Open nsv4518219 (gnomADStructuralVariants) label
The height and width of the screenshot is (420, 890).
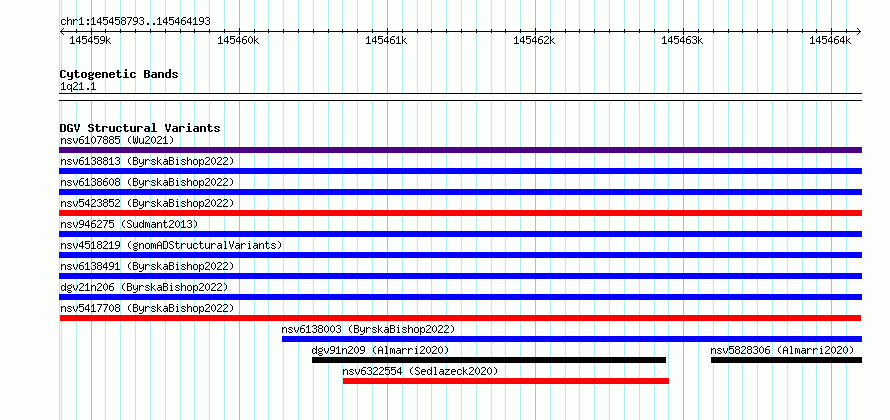click(171, 245)
